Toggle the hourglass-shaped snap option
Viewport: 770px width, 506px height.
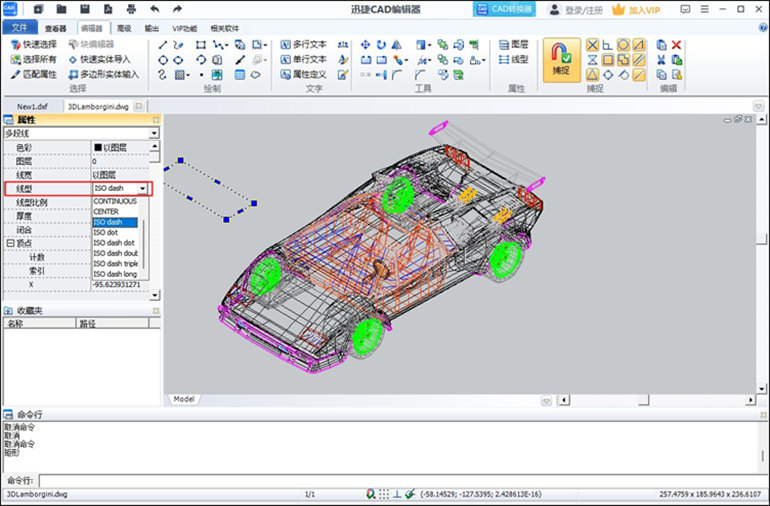tap(593, 60)
